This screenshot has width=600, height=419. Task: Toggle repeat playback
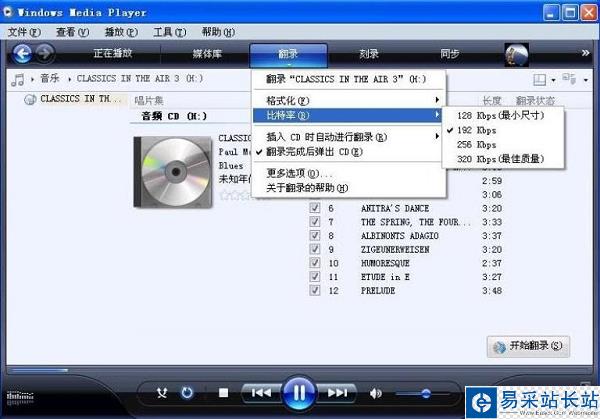(x=187, y=393)
